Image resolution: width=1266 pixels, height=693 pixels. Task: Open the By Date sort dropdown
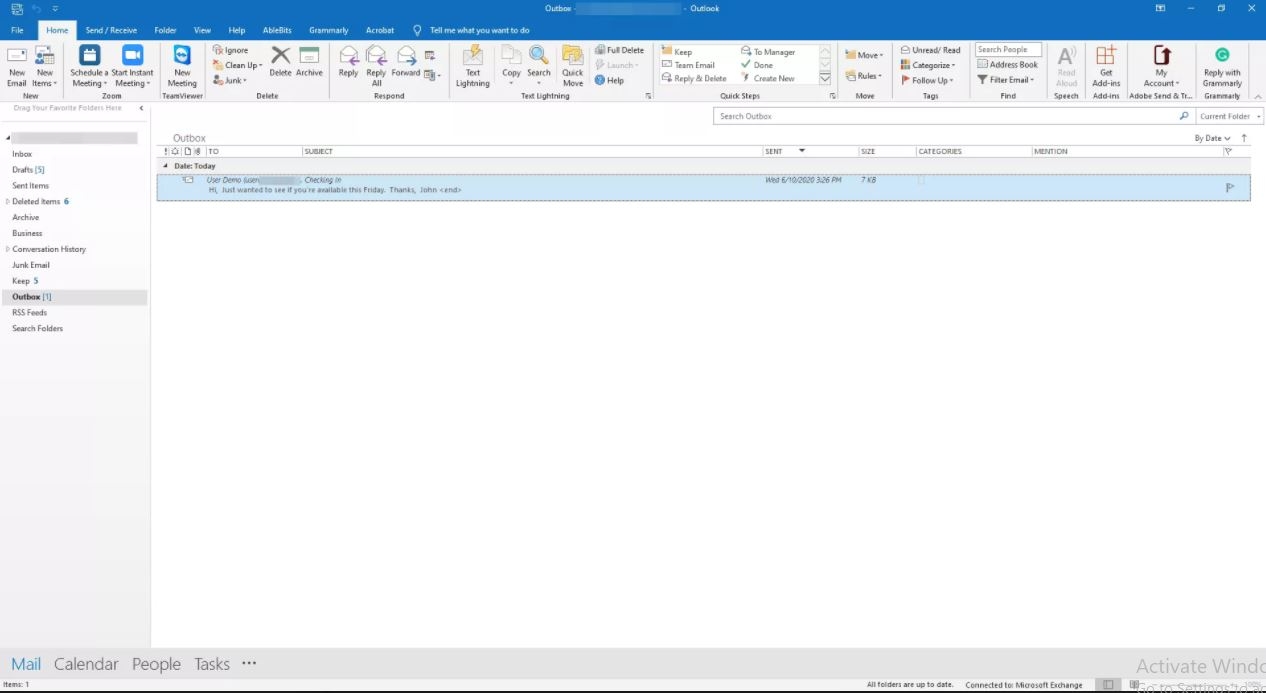click(x=1212, y=138)
